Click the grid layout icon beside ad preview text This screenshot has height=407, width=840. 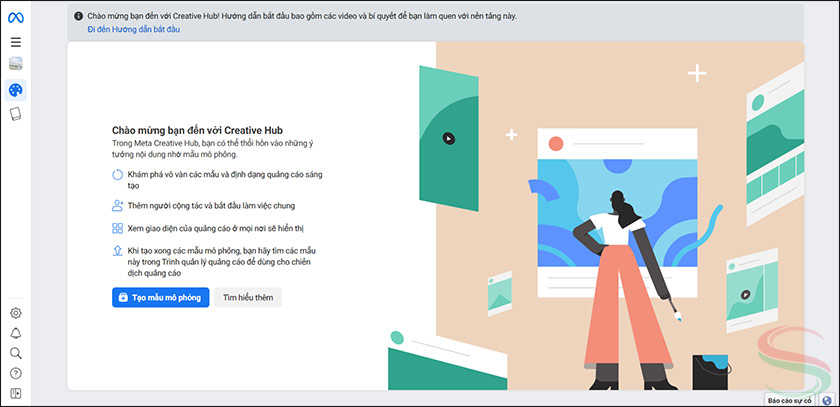pos(117,229)
